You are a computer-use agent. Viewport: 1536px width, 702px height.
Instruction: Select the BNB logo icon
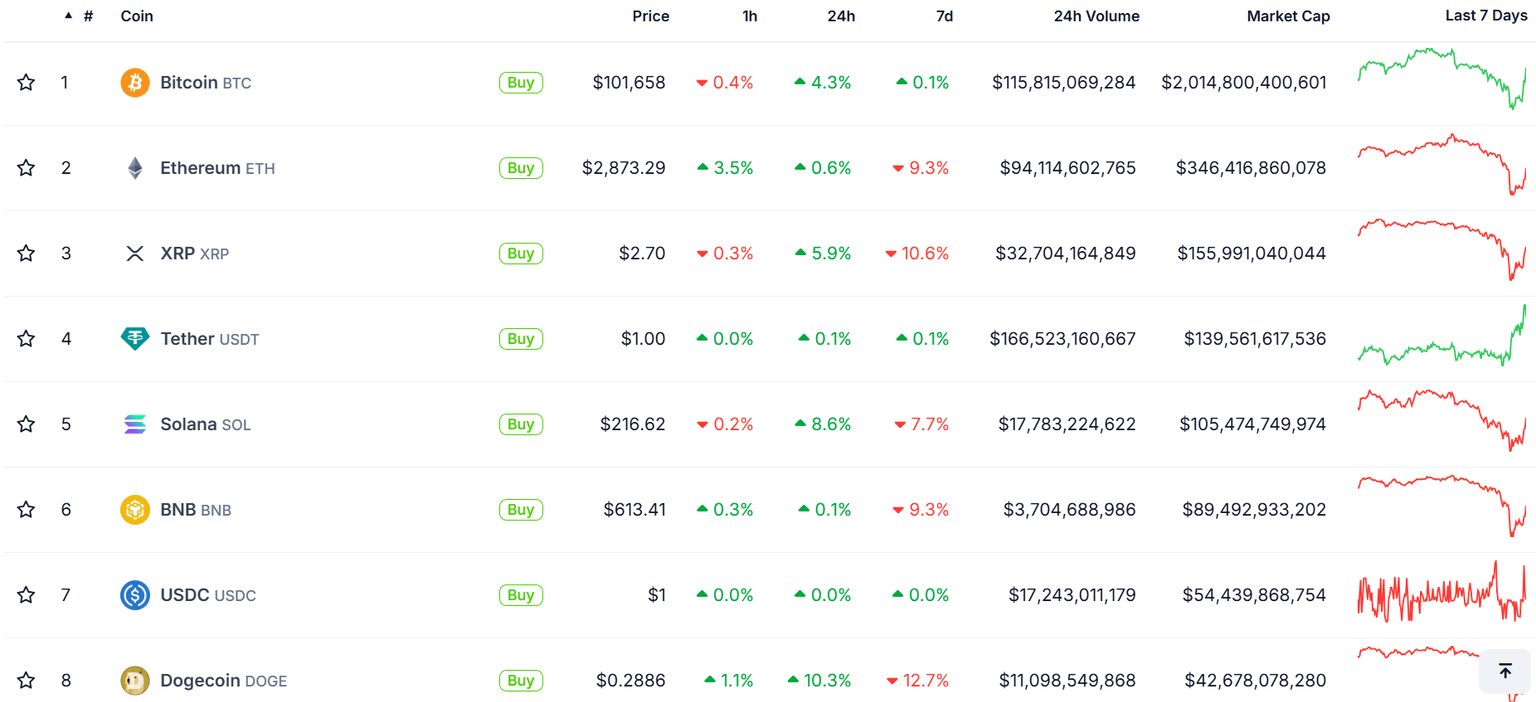tap(135, 509)
